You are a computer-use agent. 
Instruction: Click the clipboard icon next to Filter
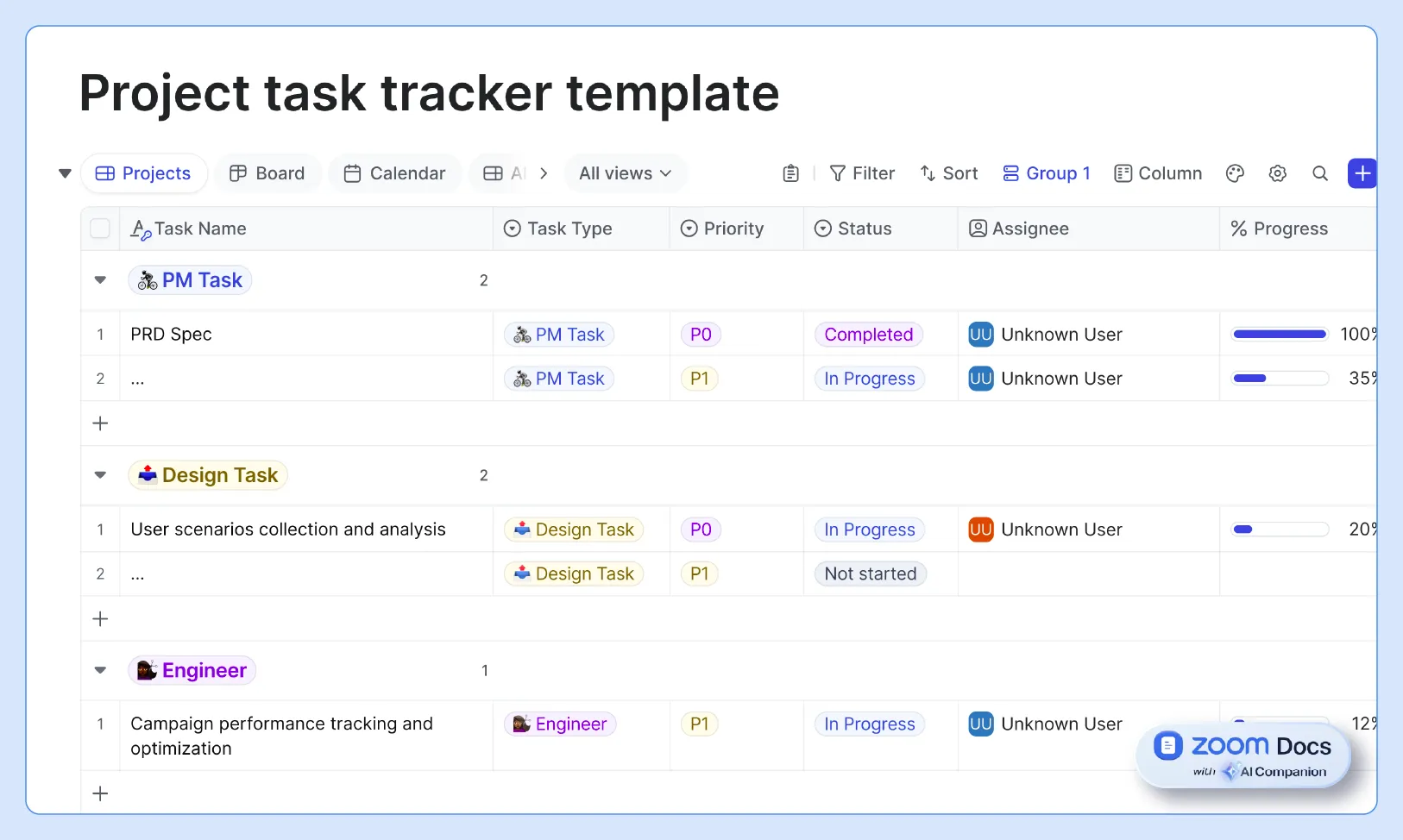(791, 173)
